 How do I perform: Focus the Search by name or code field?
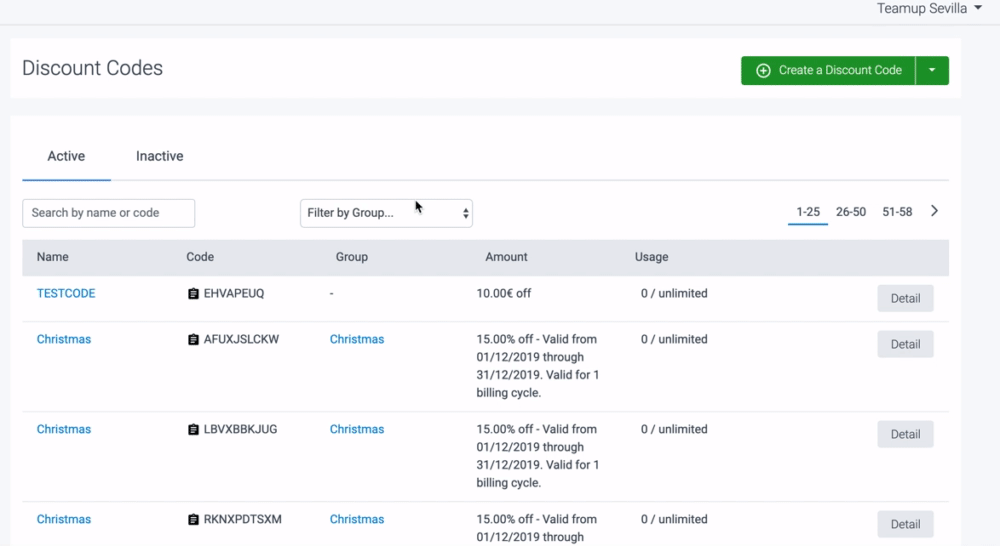(108, 213)
